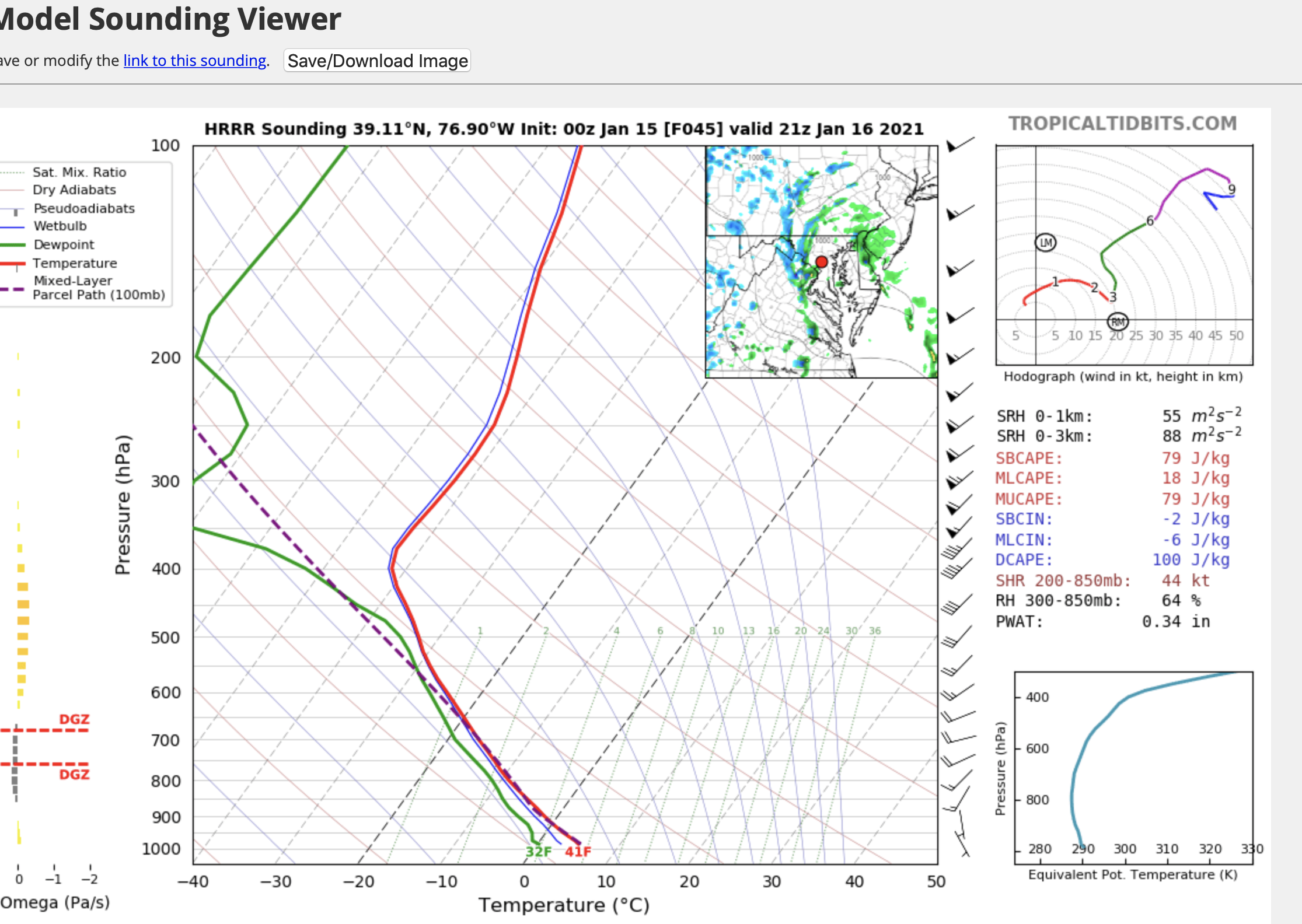Click the Temperature legend entry

(x=59, y=263)
